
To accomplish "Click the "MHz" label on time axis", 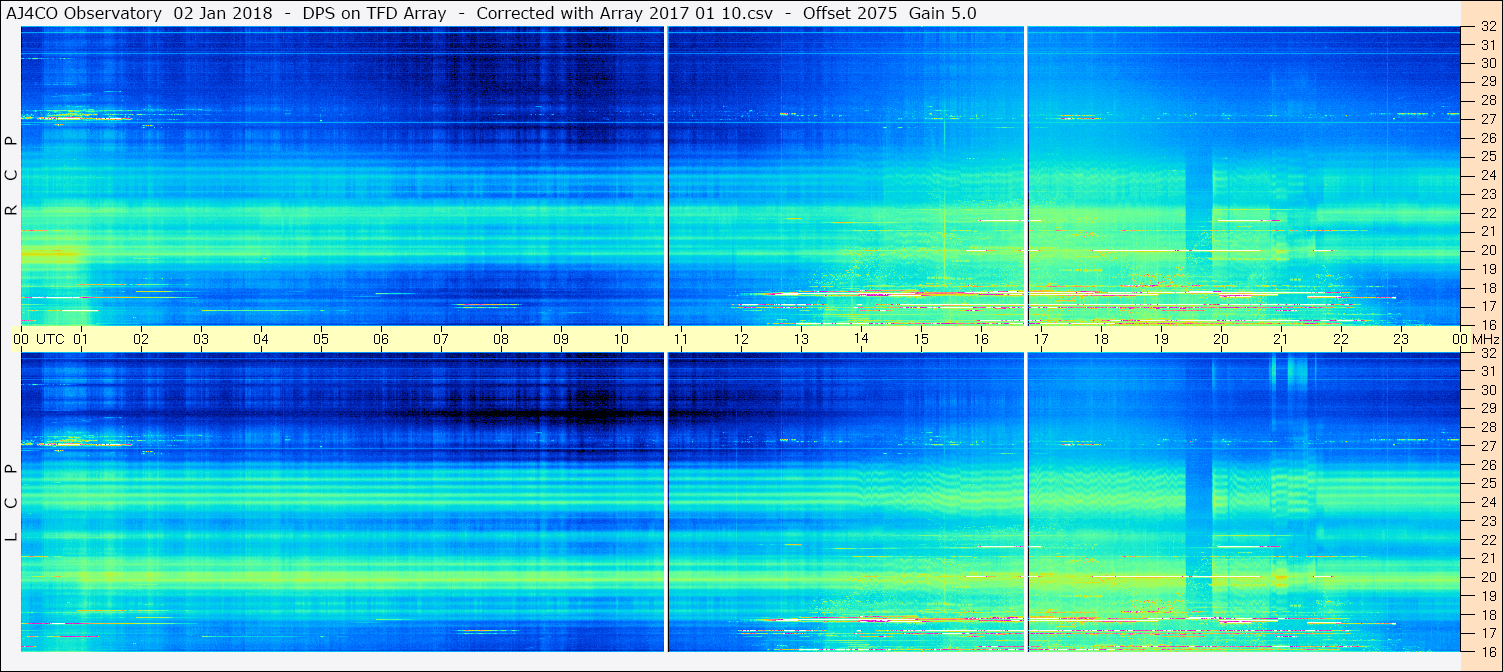I will [1484, 339].
